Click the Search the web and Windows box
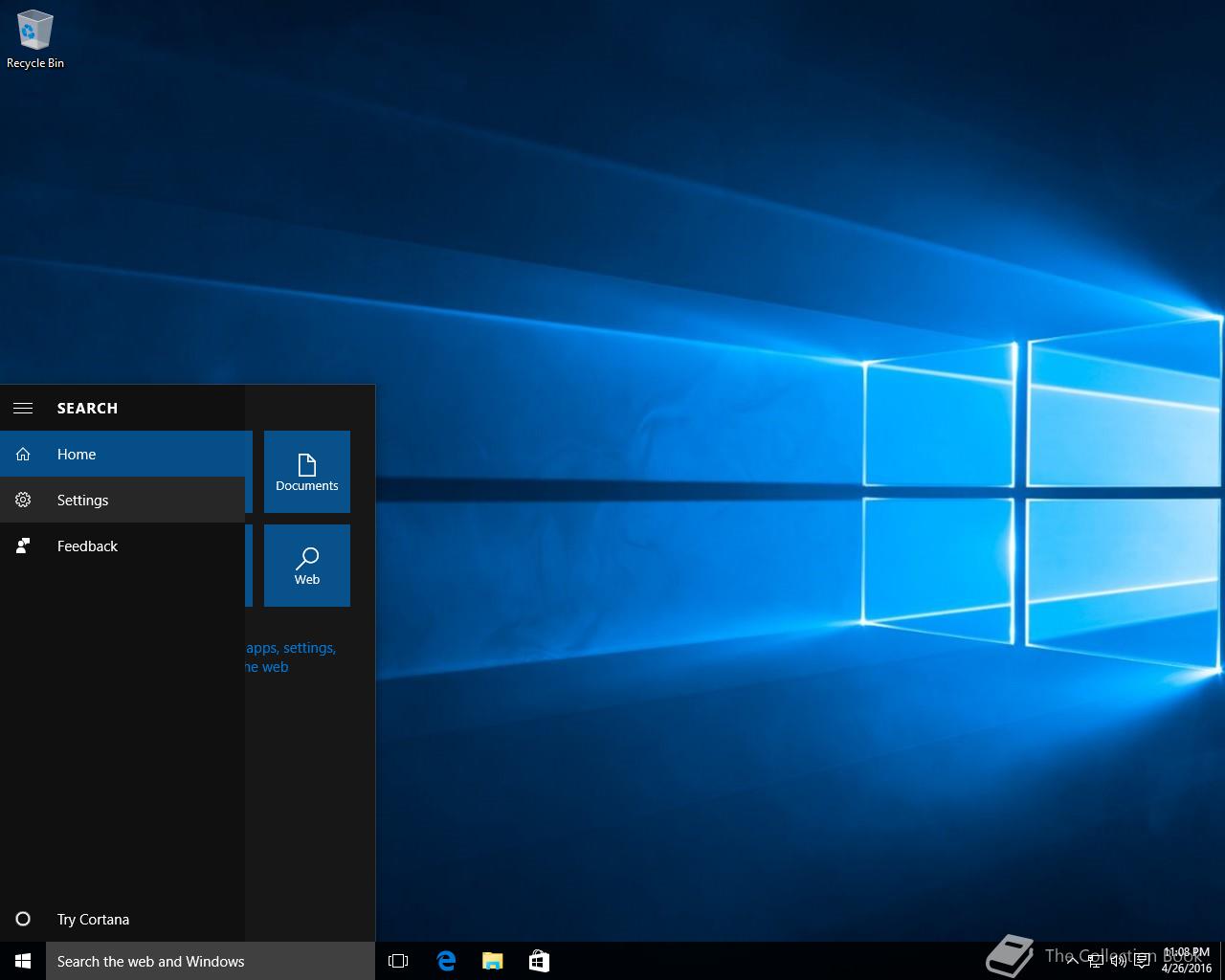1225x980 pixels. tap(211, 961)
